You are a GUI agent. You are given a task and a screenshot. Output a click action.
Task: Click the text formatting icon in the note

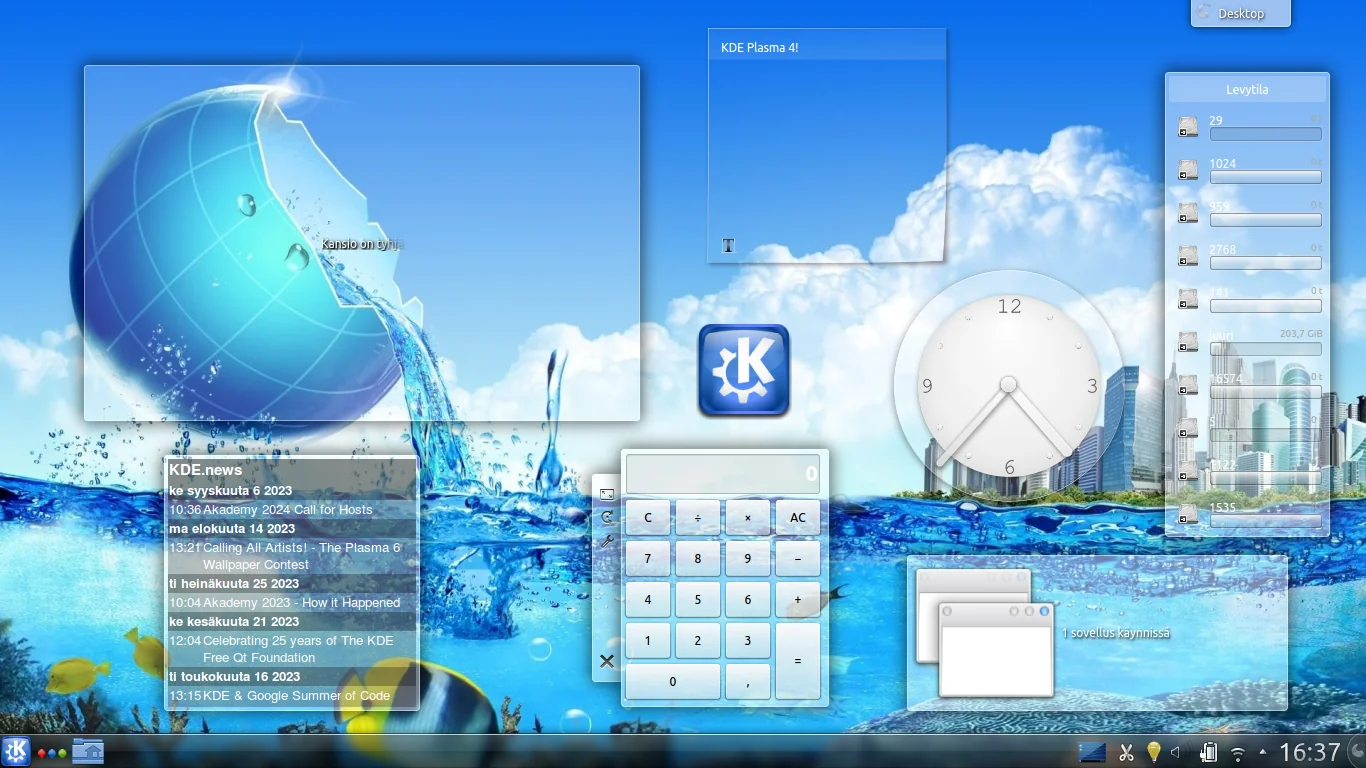pyautogui.click(x=728, y=246)
